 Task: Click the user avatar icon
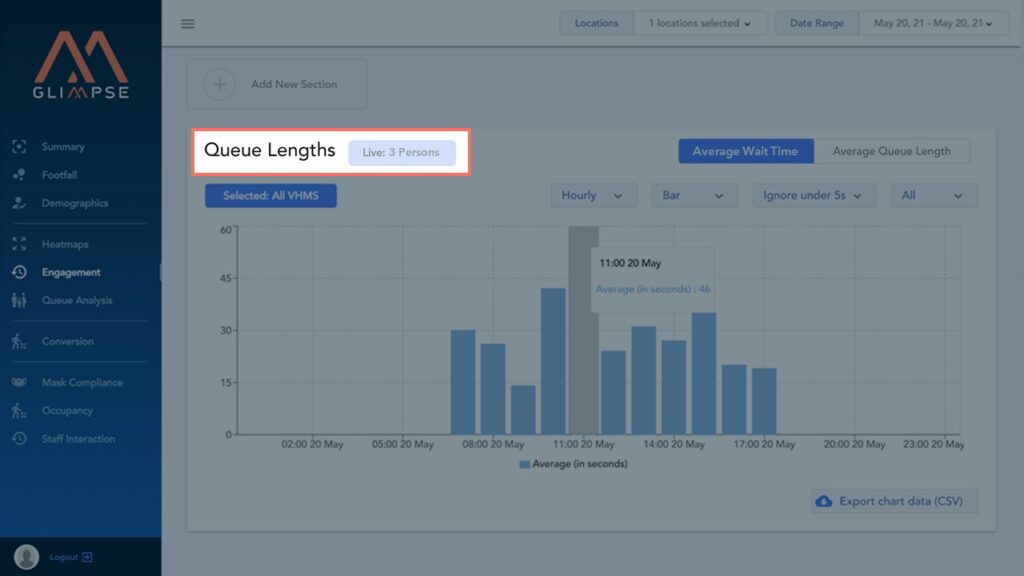pos(27,557)
